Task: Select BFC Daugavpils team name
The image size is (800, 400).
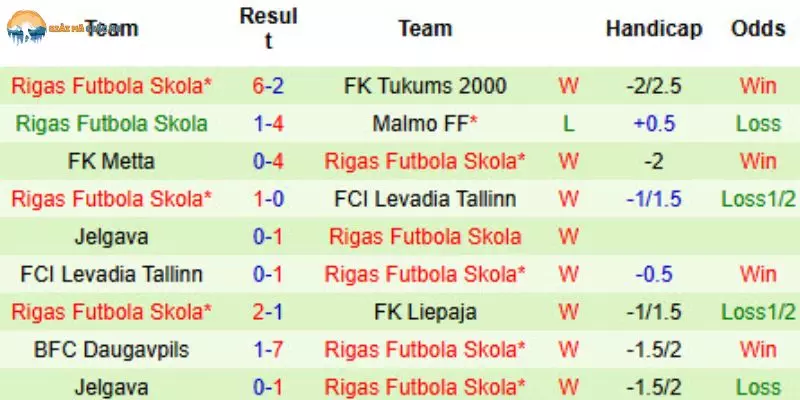Action: (x=111, y=349)
